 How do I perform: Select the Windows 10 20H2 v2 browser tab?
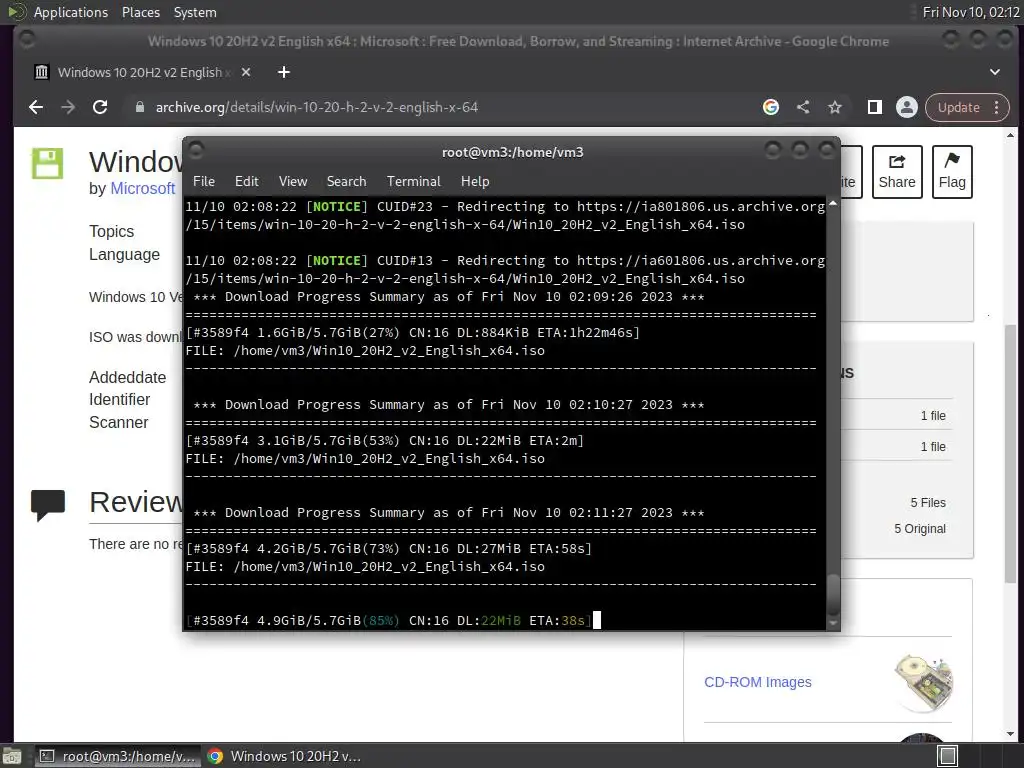pyautogui.click(x=140, y=72)
